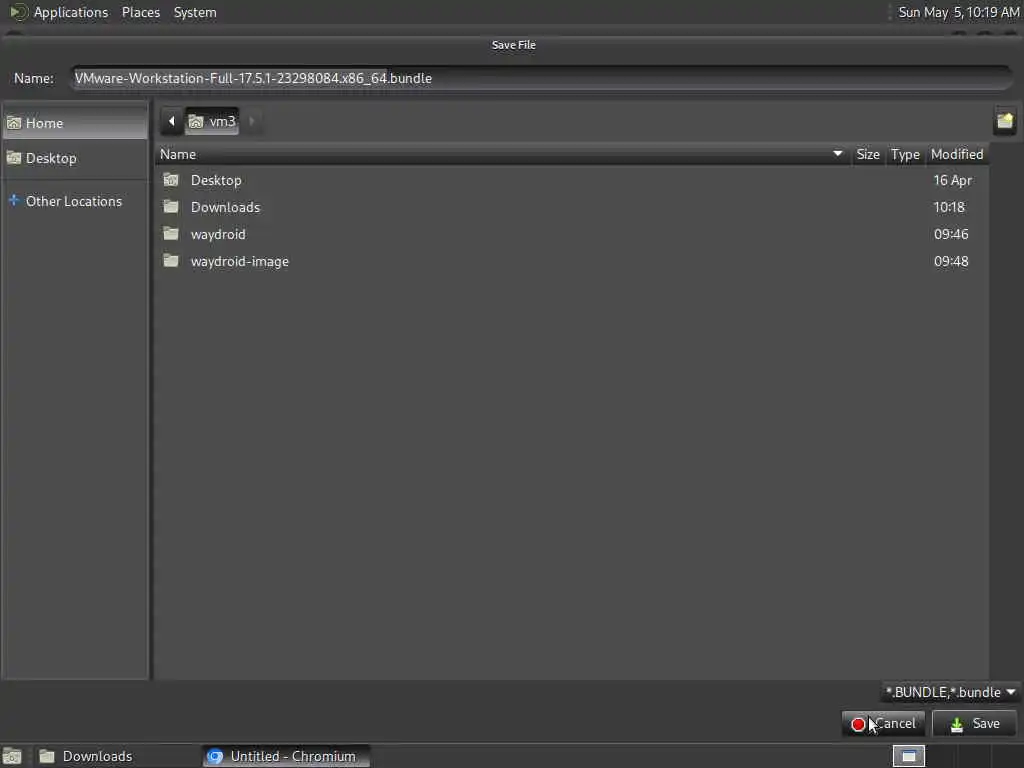Screen dimensions: 1024x768
Task: Click the Chromium icon in the taskbar
Action: (215, 756)
